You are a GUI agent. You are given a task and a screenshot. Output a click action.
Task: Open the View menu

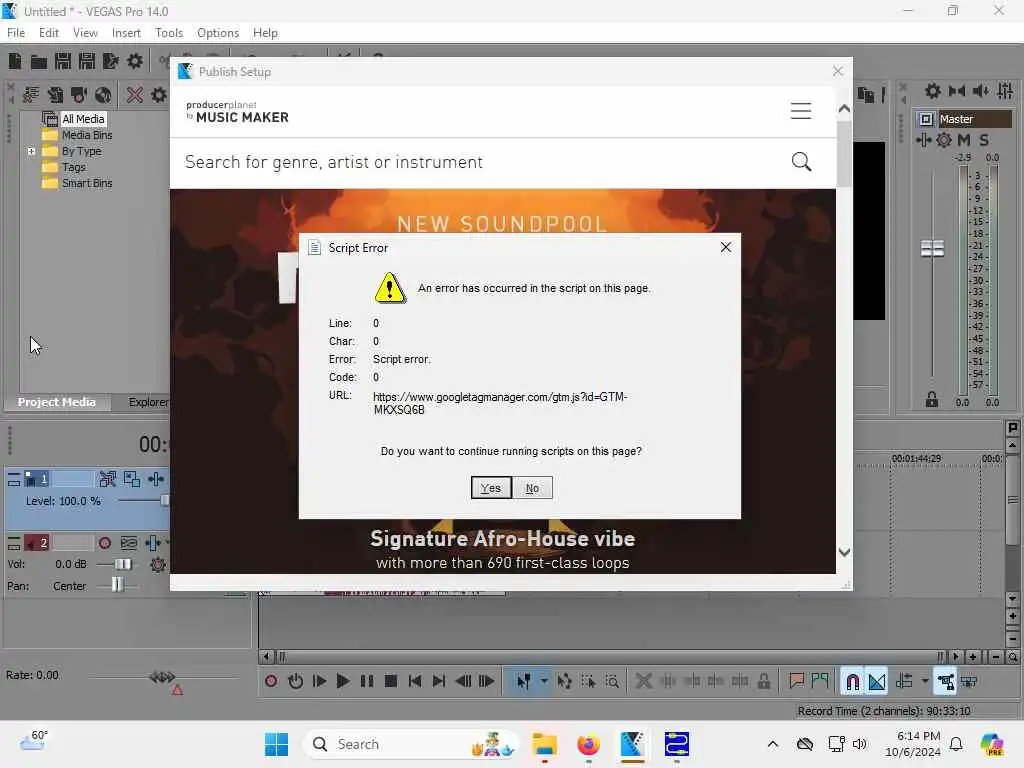(85, 33)
